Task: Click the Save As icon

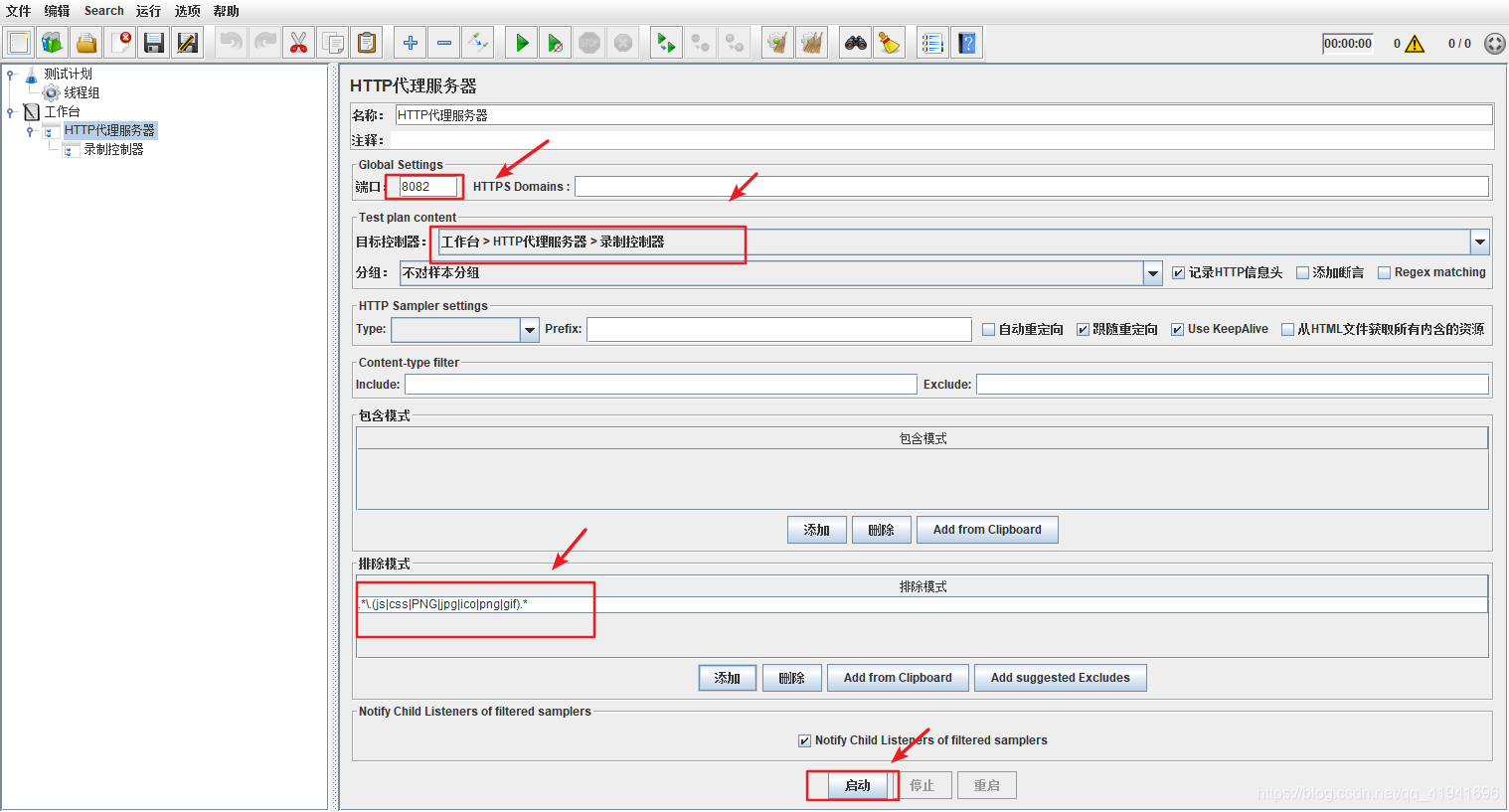Action: click(188, 43)
